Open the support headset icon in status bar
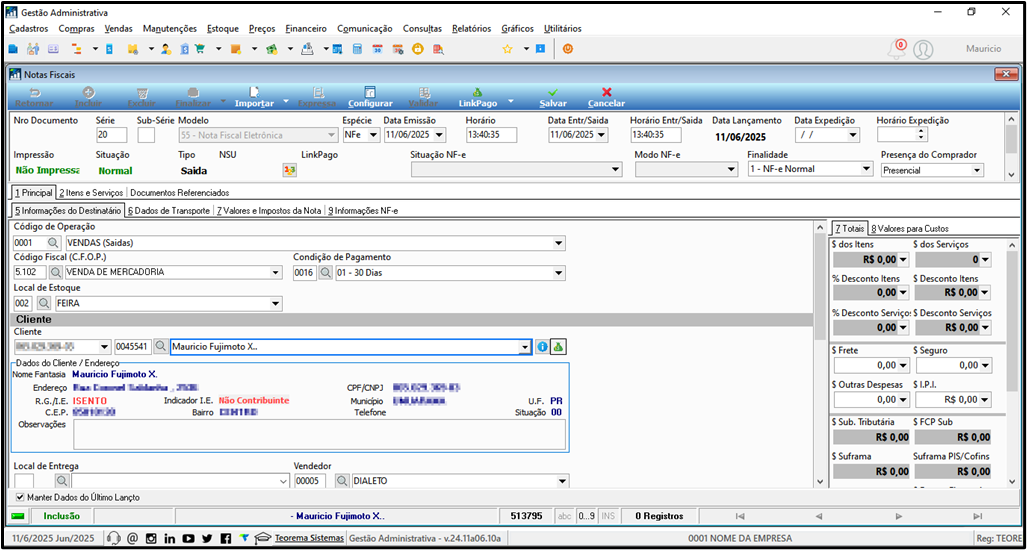Image resolution: width=1027 pixels, height=550 pixels. pyautogui.click(x=113, y=538)
